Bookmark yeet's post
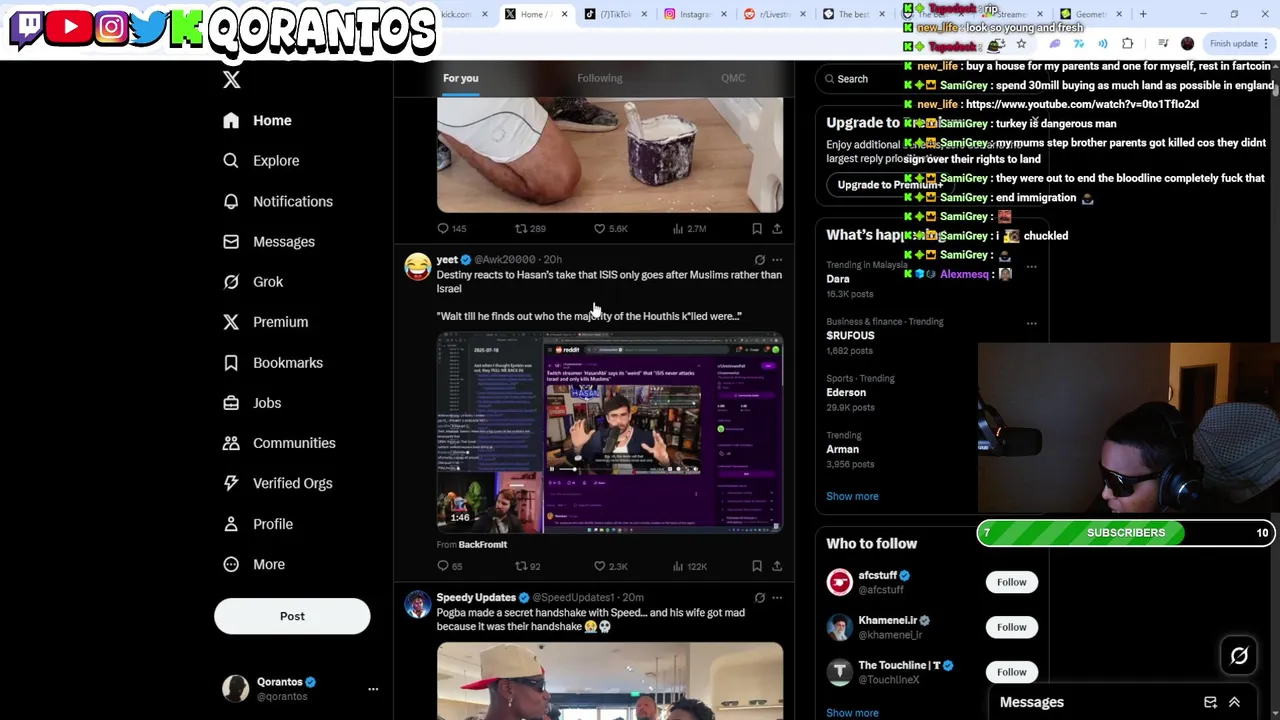The width and height of the screenshot is (1280, 720). (757, 566)
